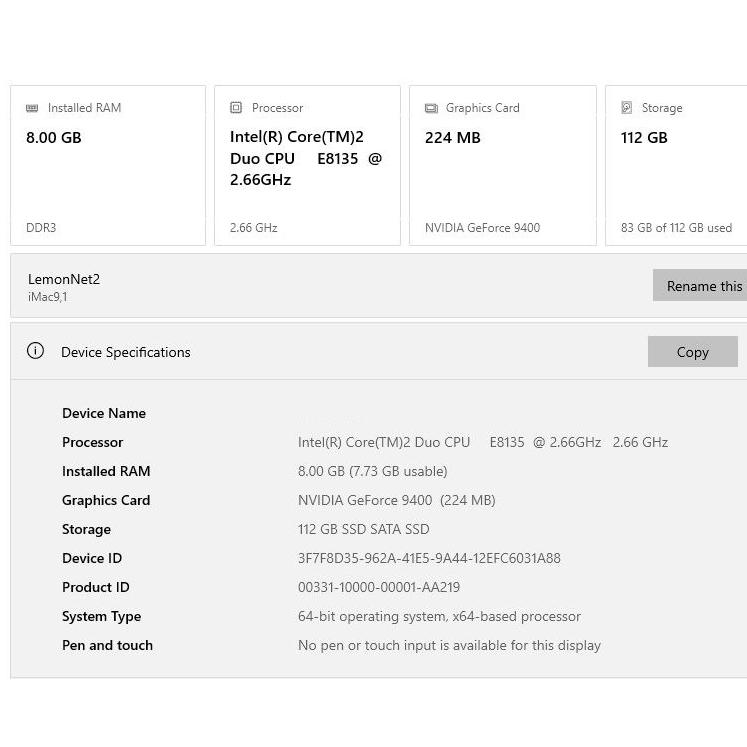The width and height of the screenshot is (747, 747).
Task: Click the Device Name label
Action: [x=104, y=413]
